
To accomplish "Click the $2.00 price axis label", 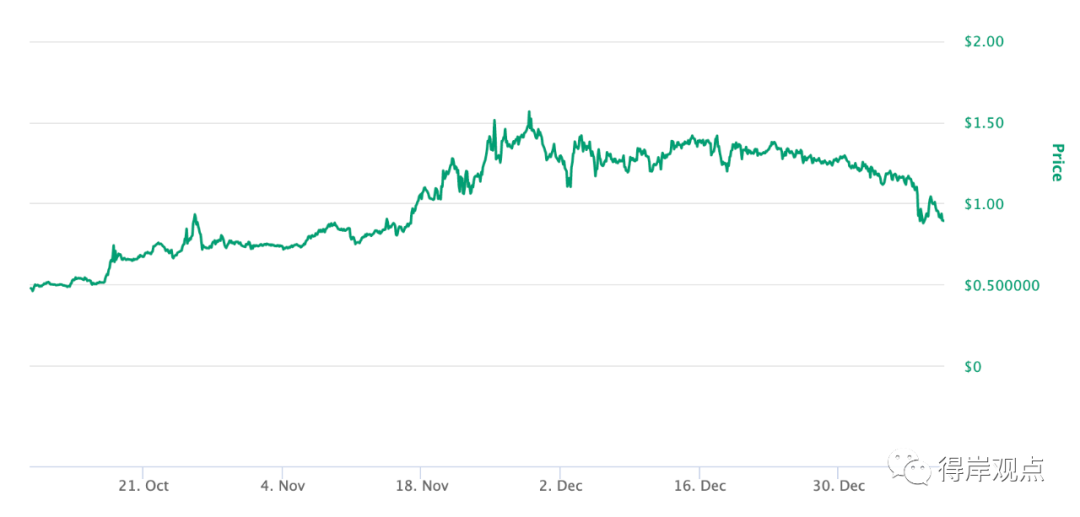I will point(985,41).
